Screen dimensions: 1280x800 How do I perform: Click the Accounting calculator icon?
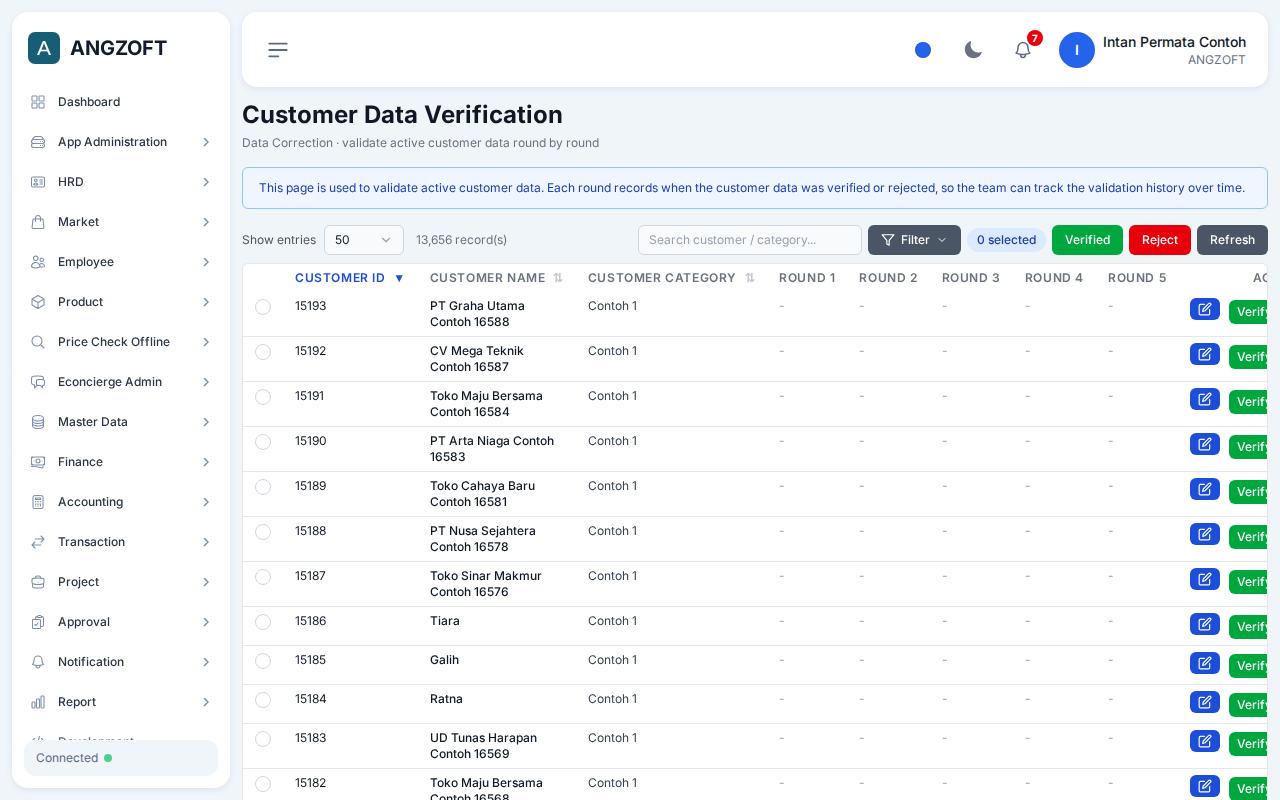(x=38, y=502)
